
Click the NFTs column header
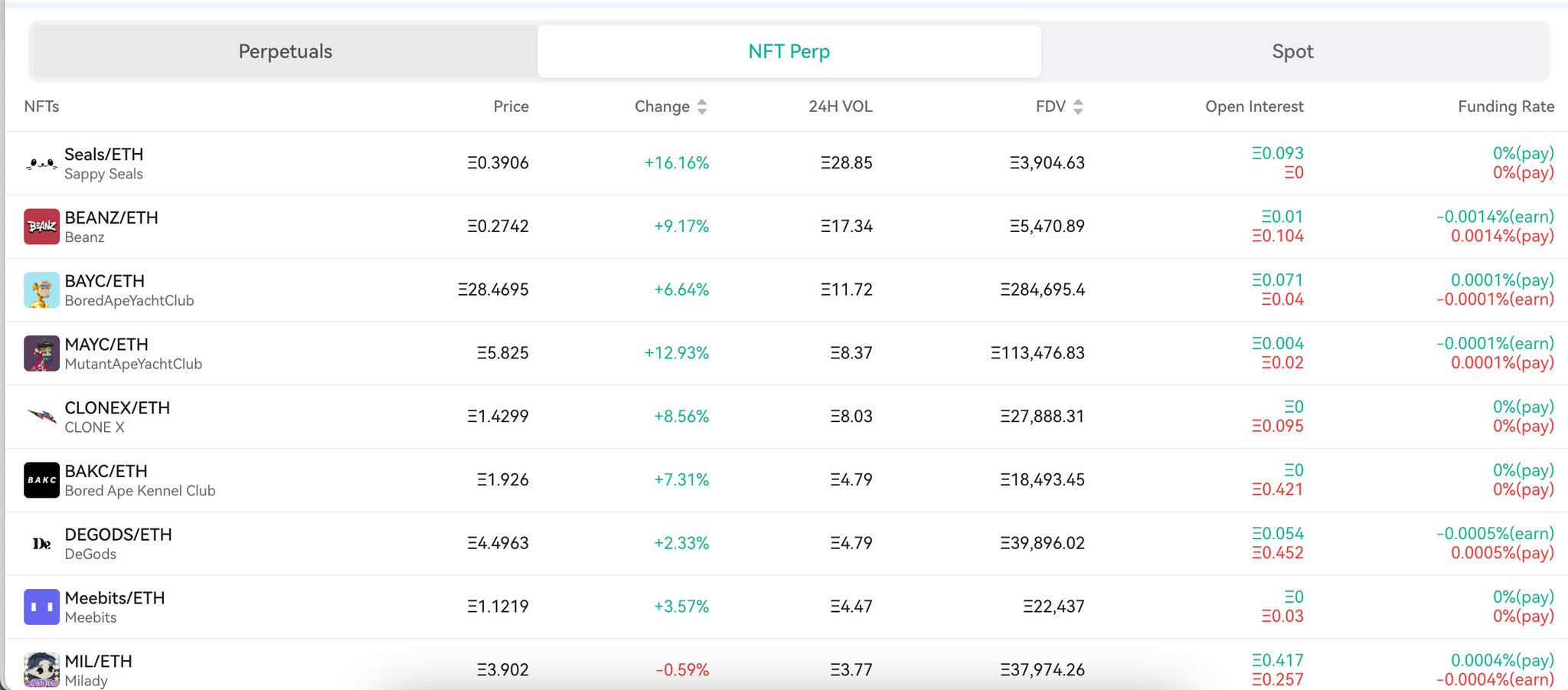tap(41, 106)
